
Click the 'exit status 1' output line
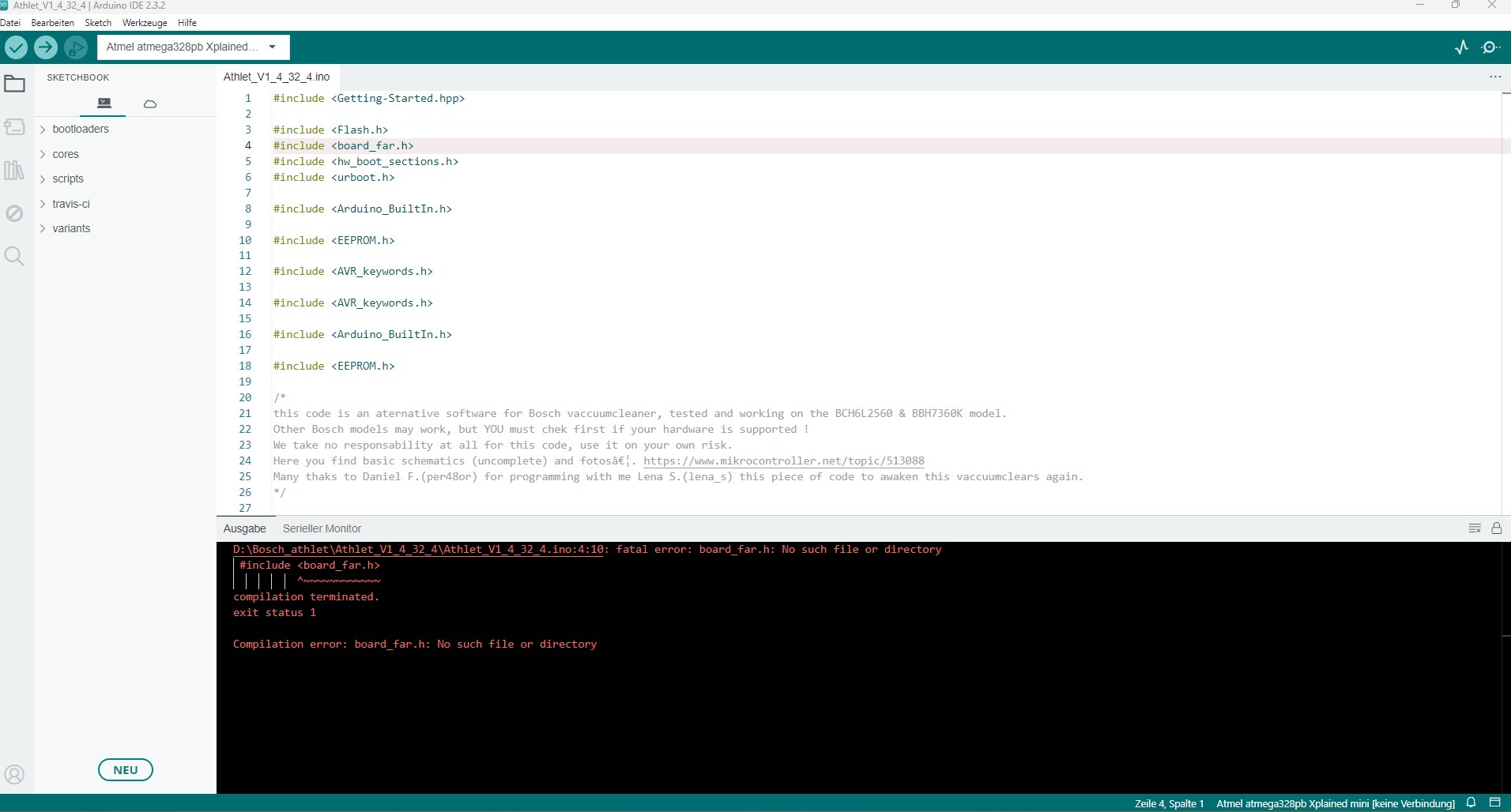[x=274, y=613]
